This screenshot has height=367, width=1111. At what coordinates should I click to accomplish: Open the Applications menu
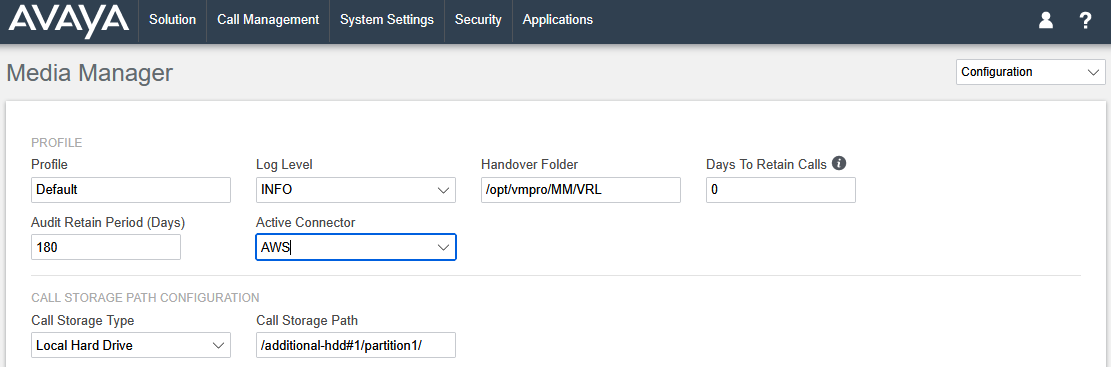(x=558, y=20)
